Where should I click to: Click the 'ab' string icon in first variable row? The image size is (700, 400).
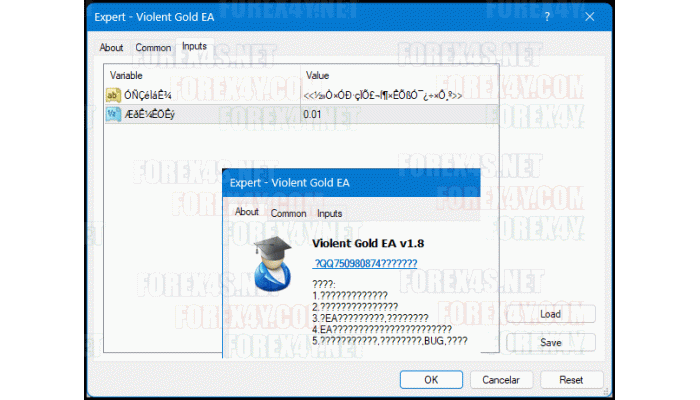[113, 96]
